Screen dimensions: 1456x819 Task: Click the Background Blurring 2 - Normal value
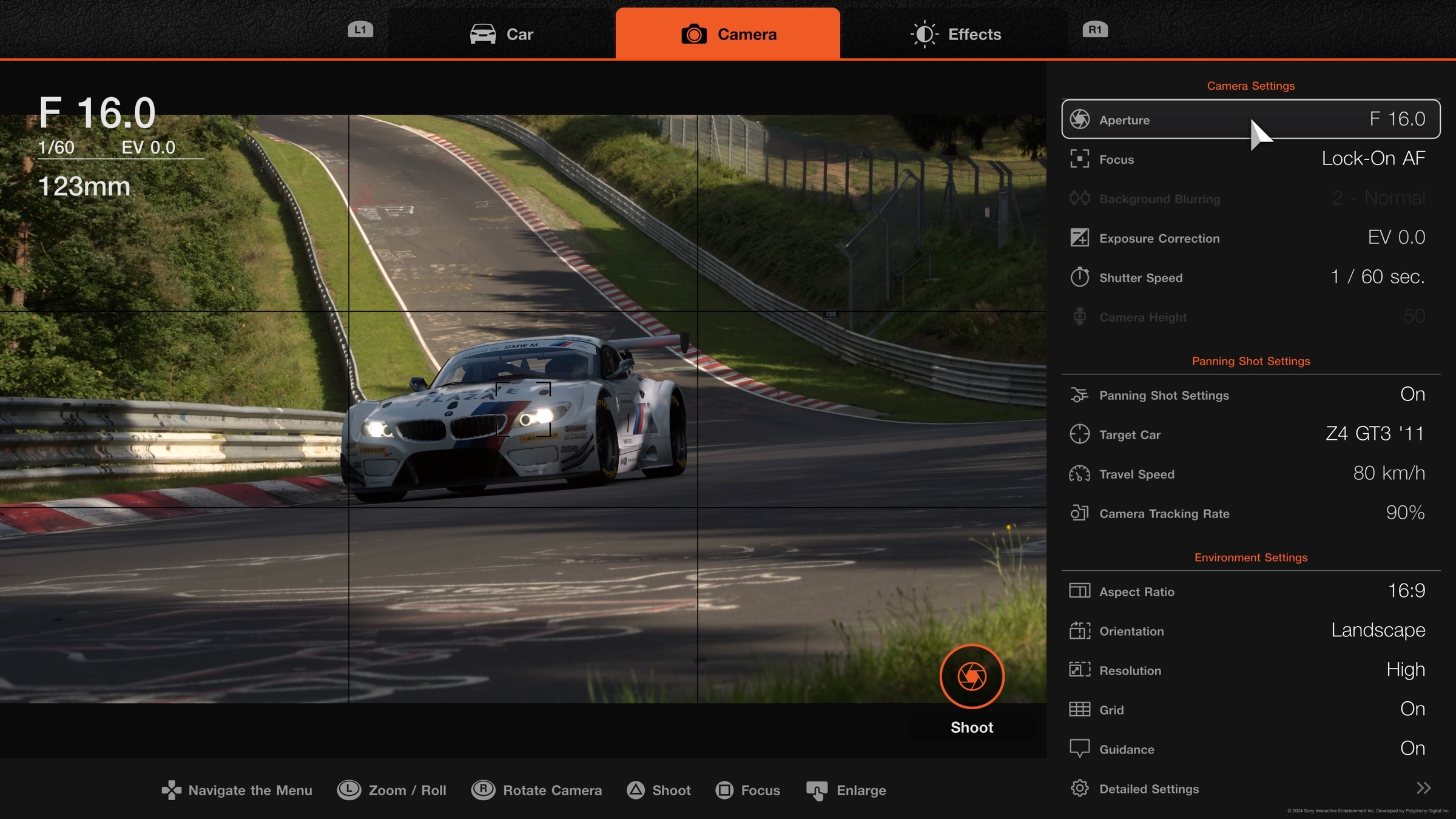[1378, 198]
